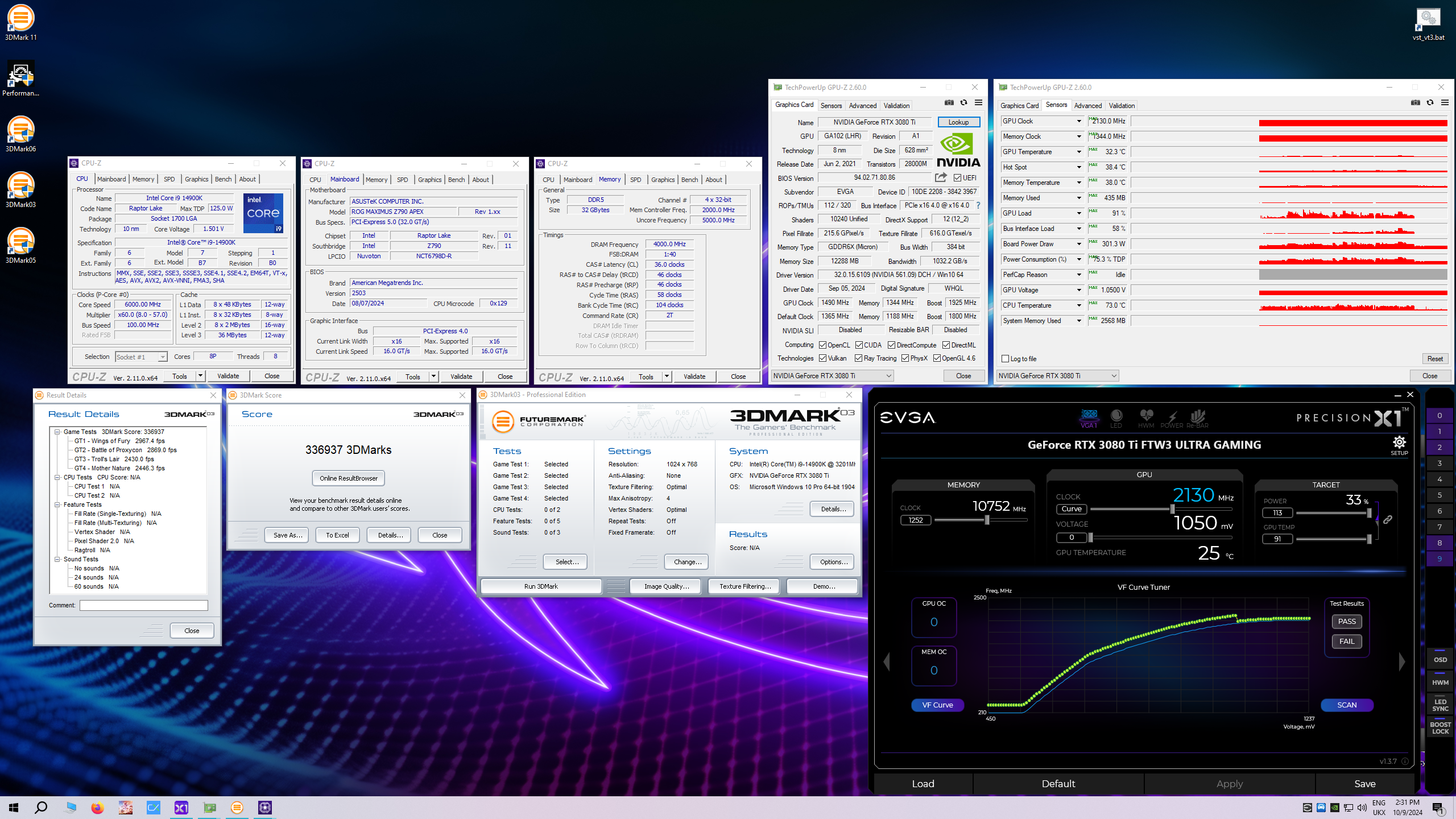The image size is (1456, 819).
Task: Toggle the DirectCompute checkbox in GPU-Z
Action: [x=891, y=345]
